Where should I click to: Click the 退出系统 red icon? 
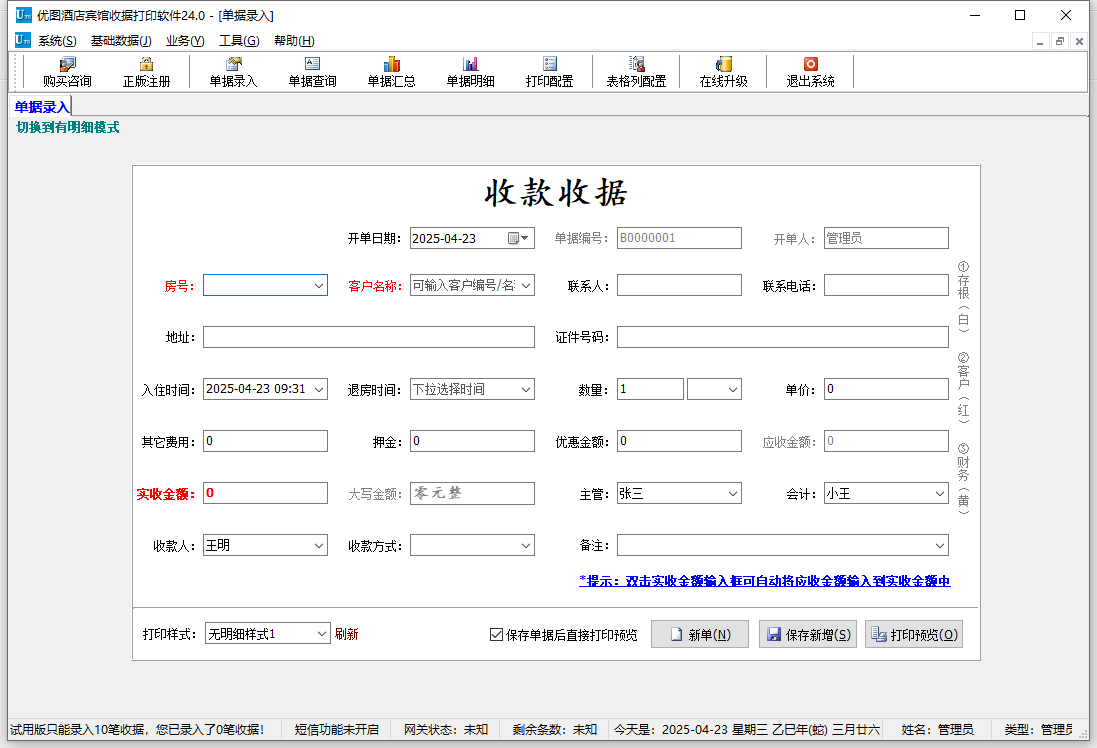(810, 64)
